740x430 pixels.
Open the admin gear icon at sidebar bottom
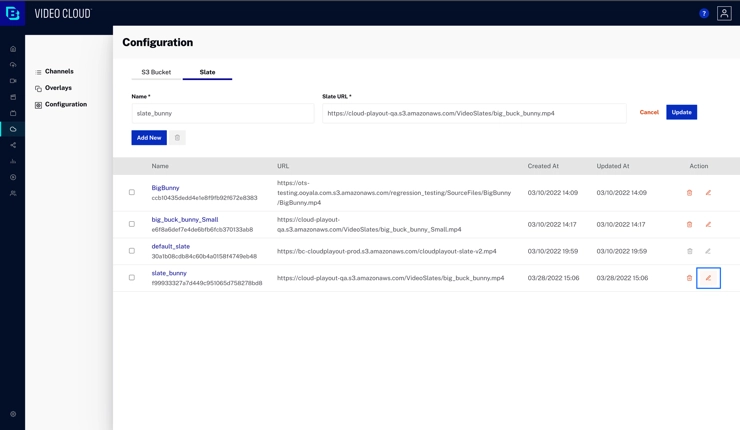[x=13, y=414]
